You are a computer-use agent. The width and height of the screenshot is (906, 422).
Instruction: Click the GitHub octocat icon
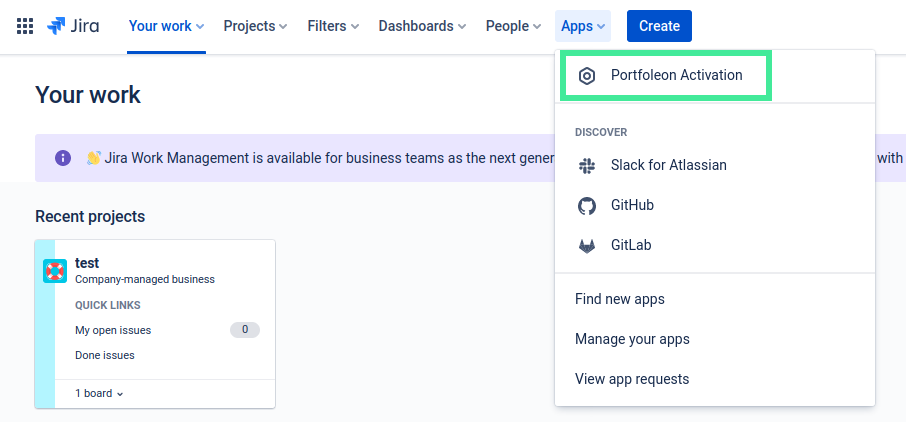[587, 206]
